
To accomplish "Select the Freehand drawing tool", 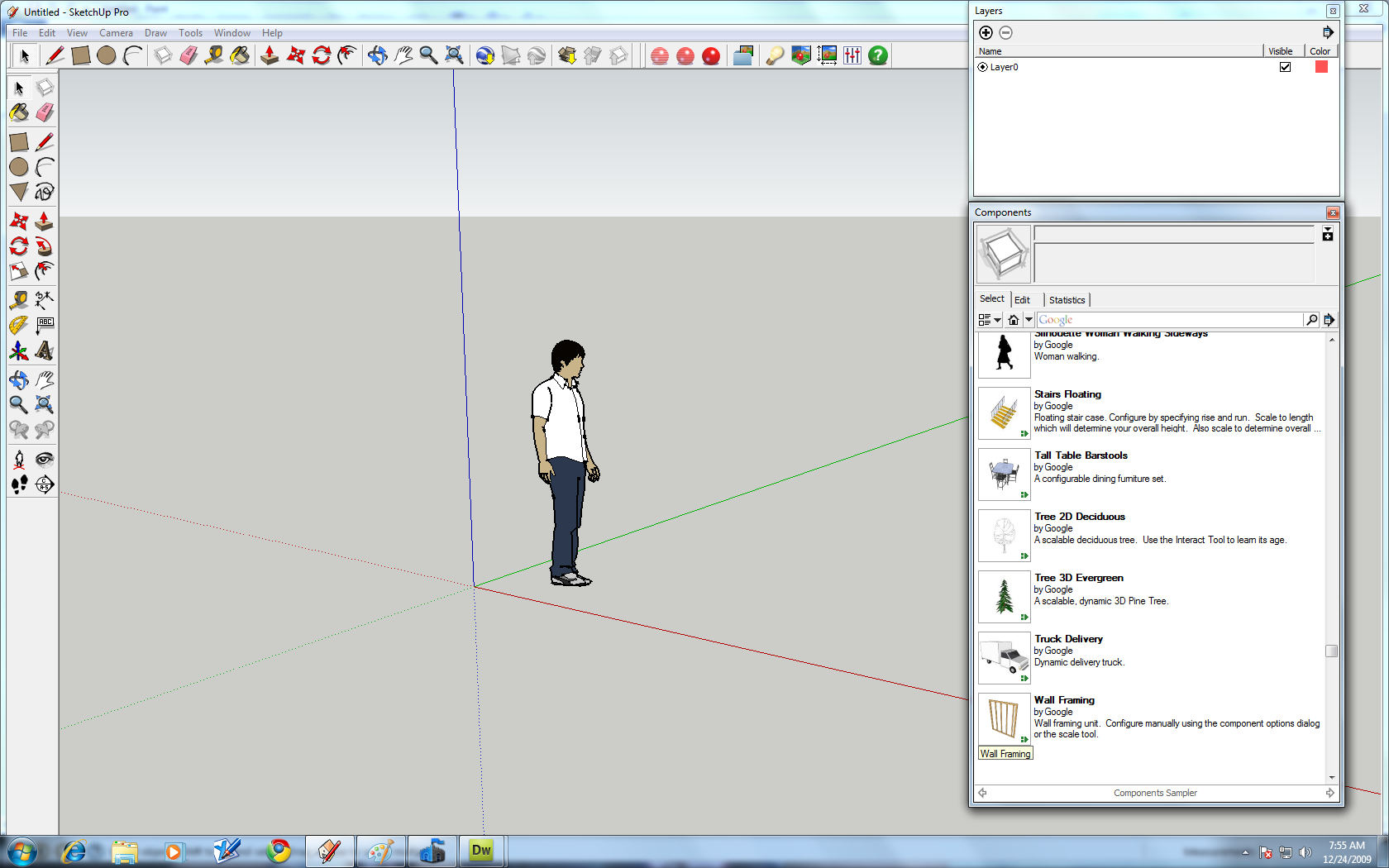I will click(45, 192).
